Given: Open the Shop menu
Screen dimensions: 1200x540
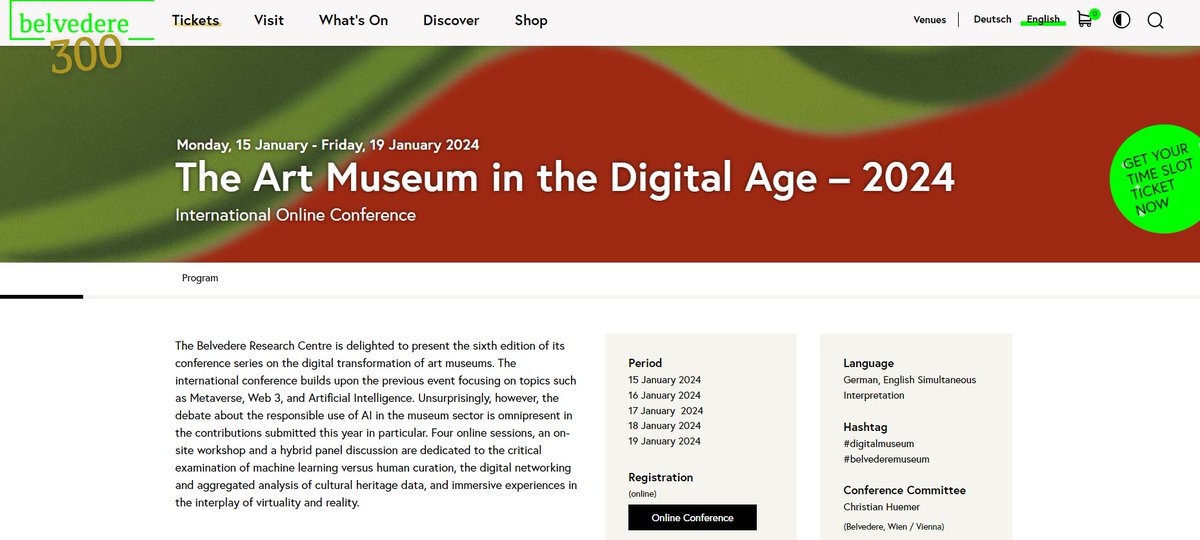Looking at the screenshot, I should click(x=531, y=20).
